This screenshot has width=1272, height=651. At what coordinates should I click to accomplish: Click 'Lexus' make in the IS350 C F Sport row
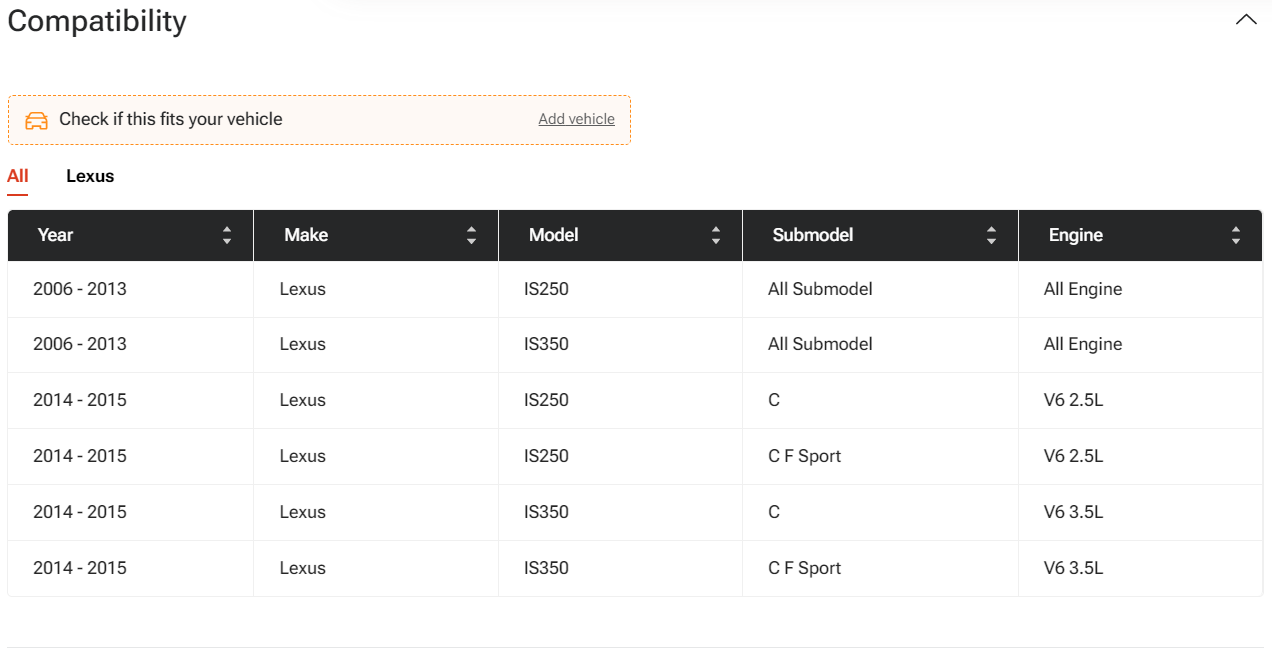(x=303, y=568)
